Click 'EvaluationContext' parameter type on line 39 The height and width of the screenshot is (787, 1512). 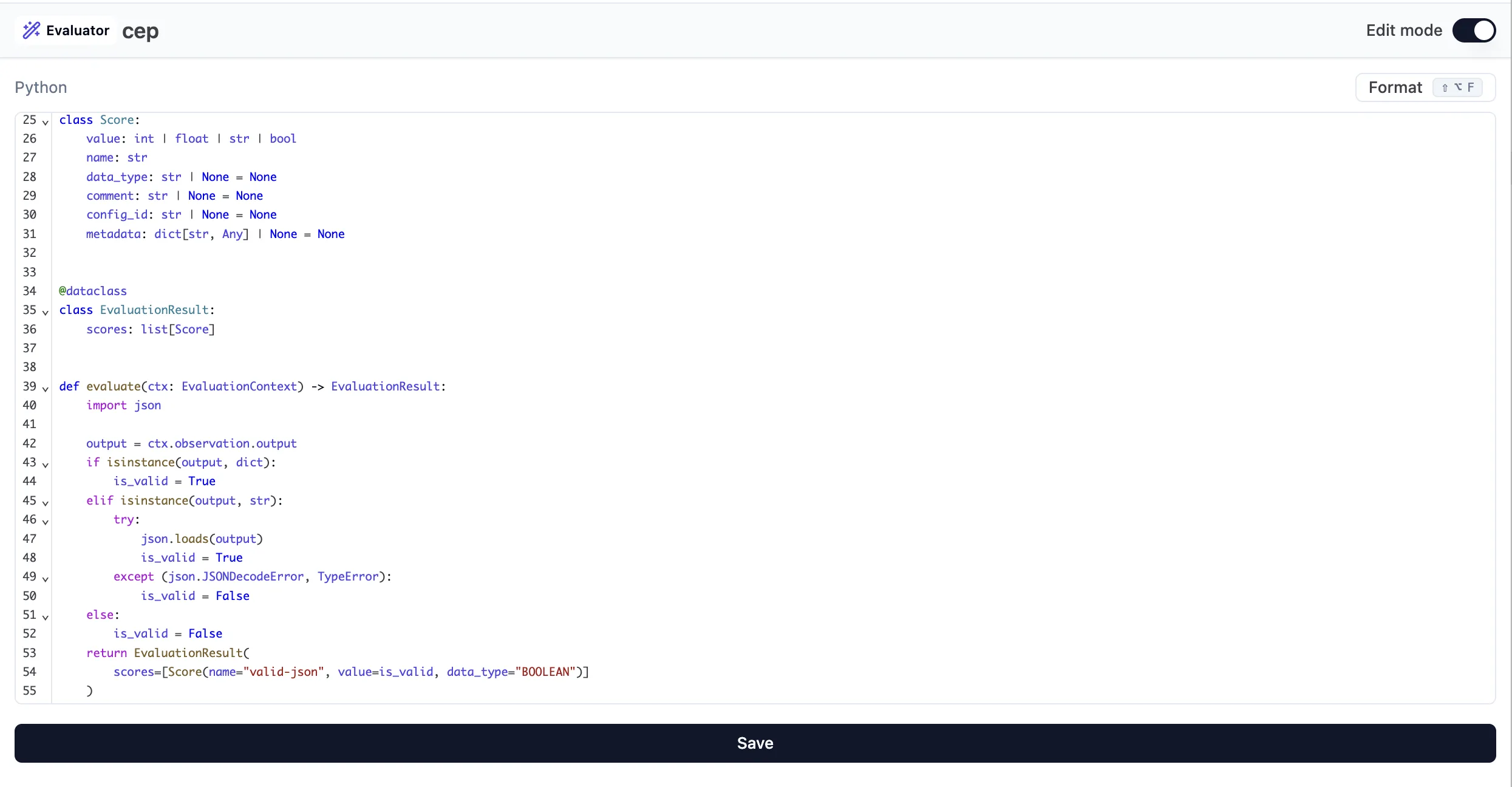pyautogui.click(x=239, y=386)
